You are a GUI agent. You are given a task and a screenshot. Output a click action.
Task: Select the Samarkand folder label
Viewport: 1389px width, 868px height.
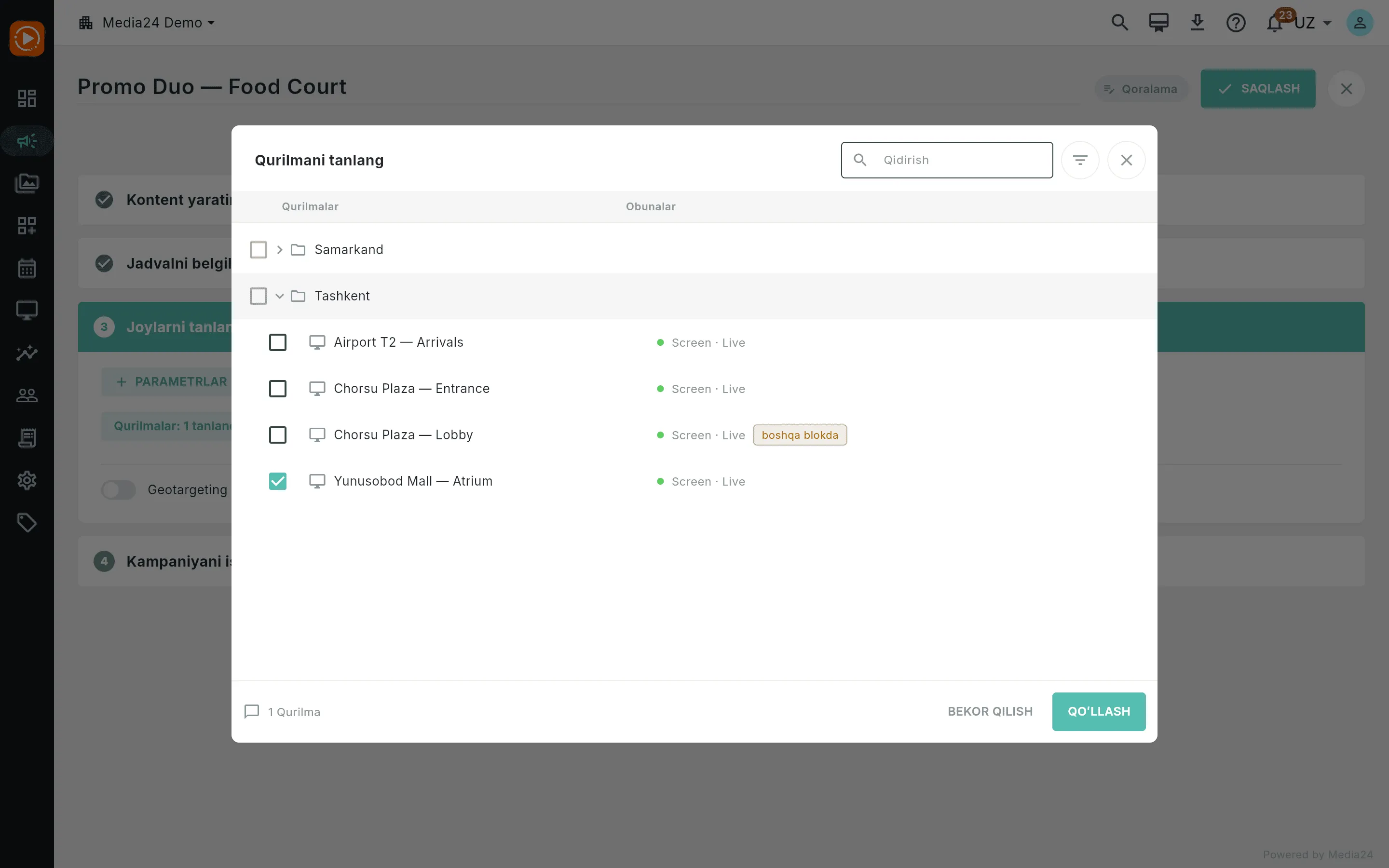[x=349, y=250]
